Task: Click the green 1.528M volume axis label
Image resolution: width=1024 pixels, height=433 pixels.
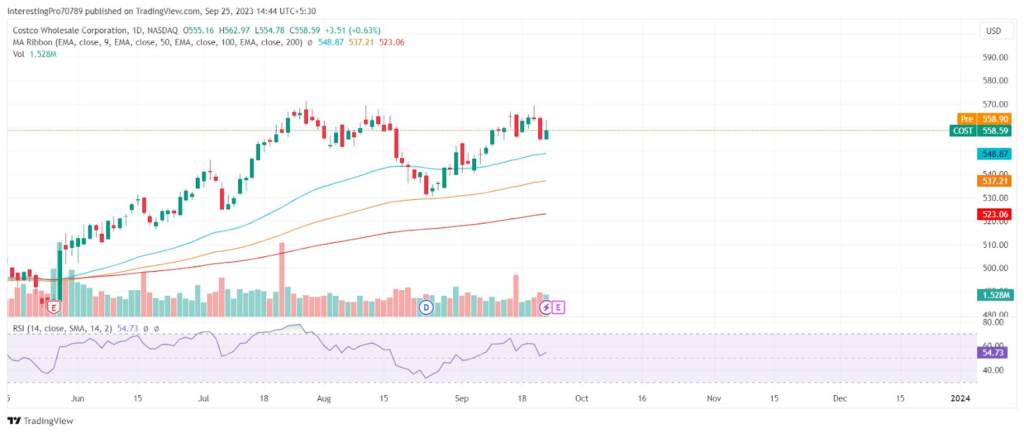Action: click(x=993, y=296)
